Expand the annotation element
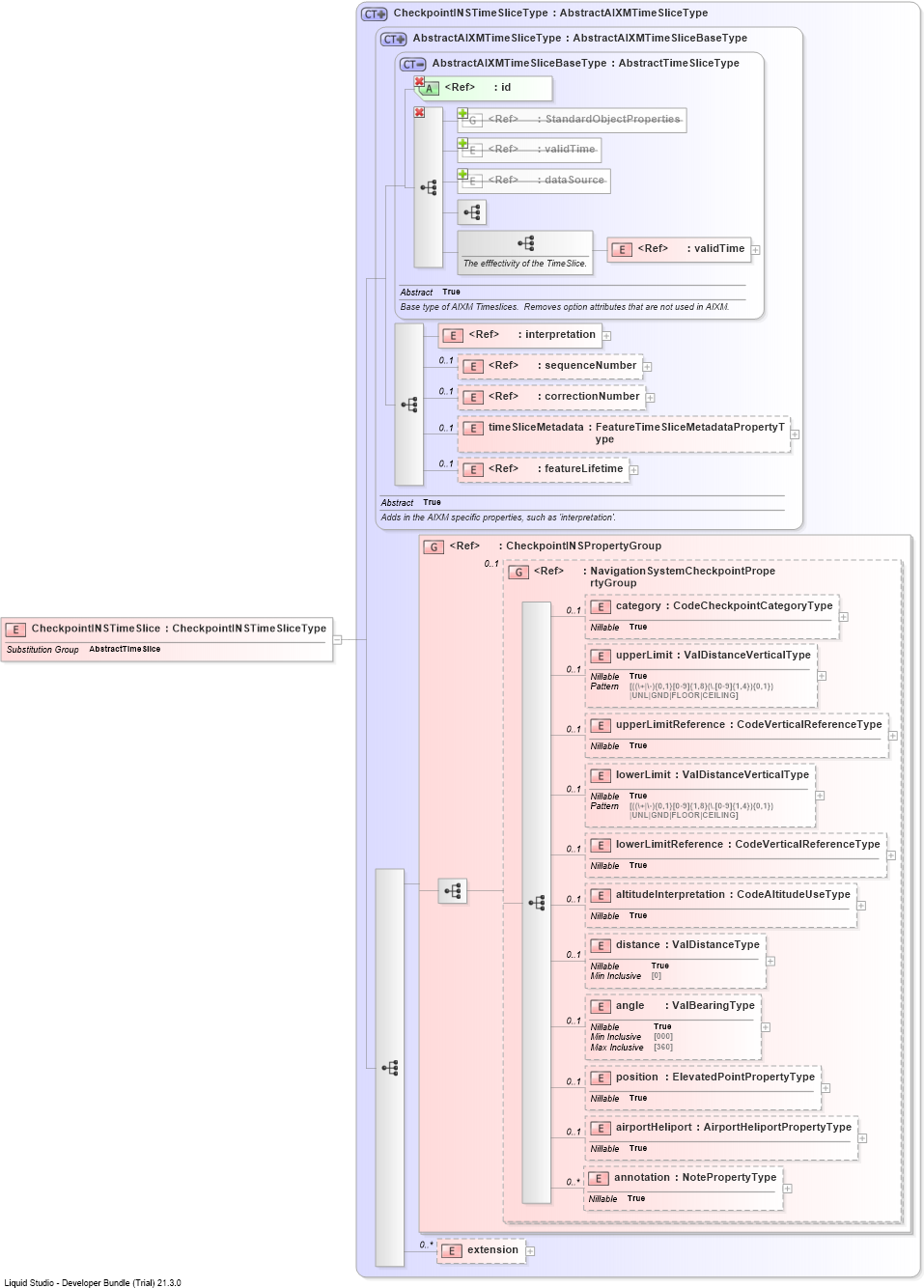 tap(788, 1189)
